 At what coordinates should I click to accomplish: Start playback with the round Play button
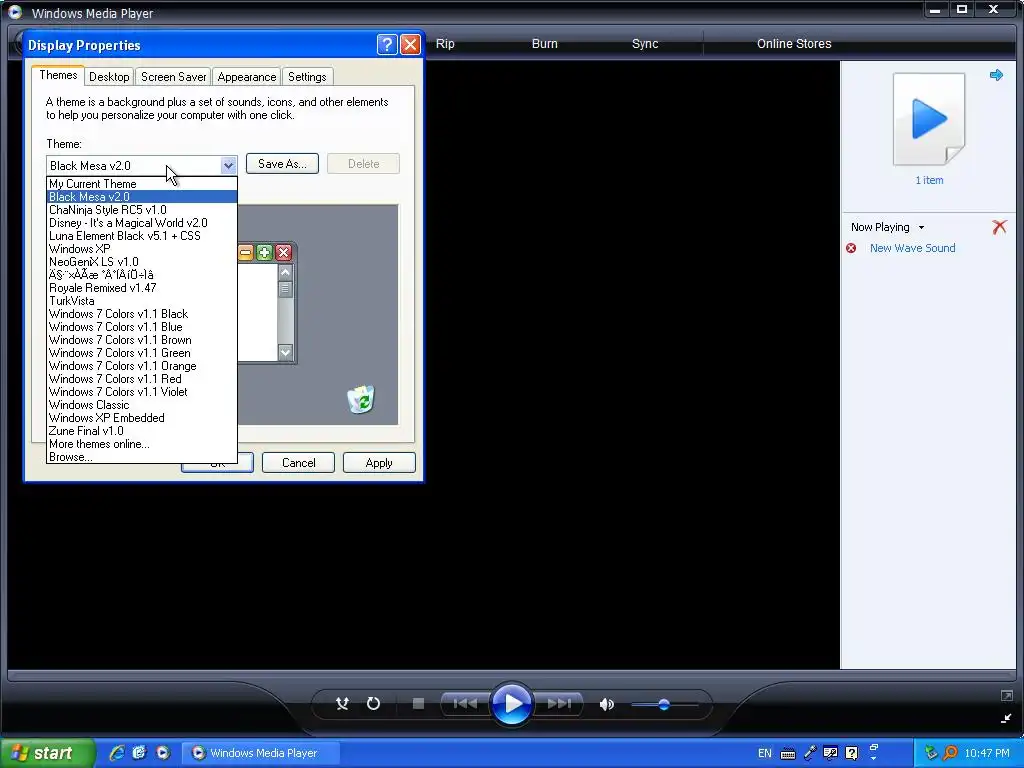point(511,703)
